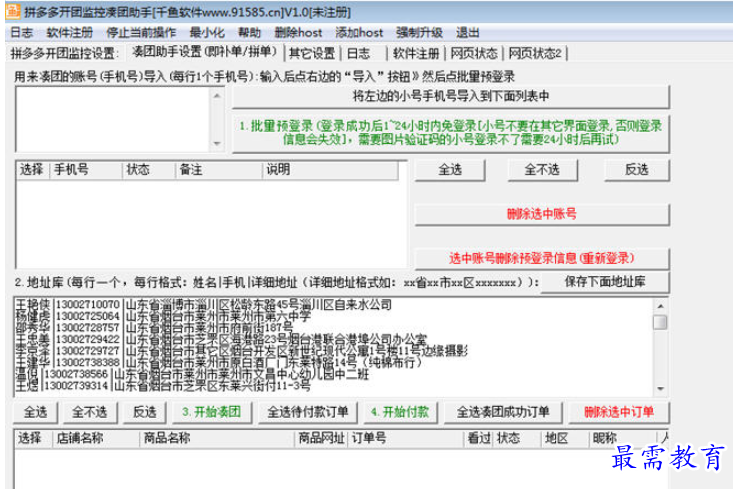
Task: Click the red 删除选中账号 button
Action: tap(542, 214)
